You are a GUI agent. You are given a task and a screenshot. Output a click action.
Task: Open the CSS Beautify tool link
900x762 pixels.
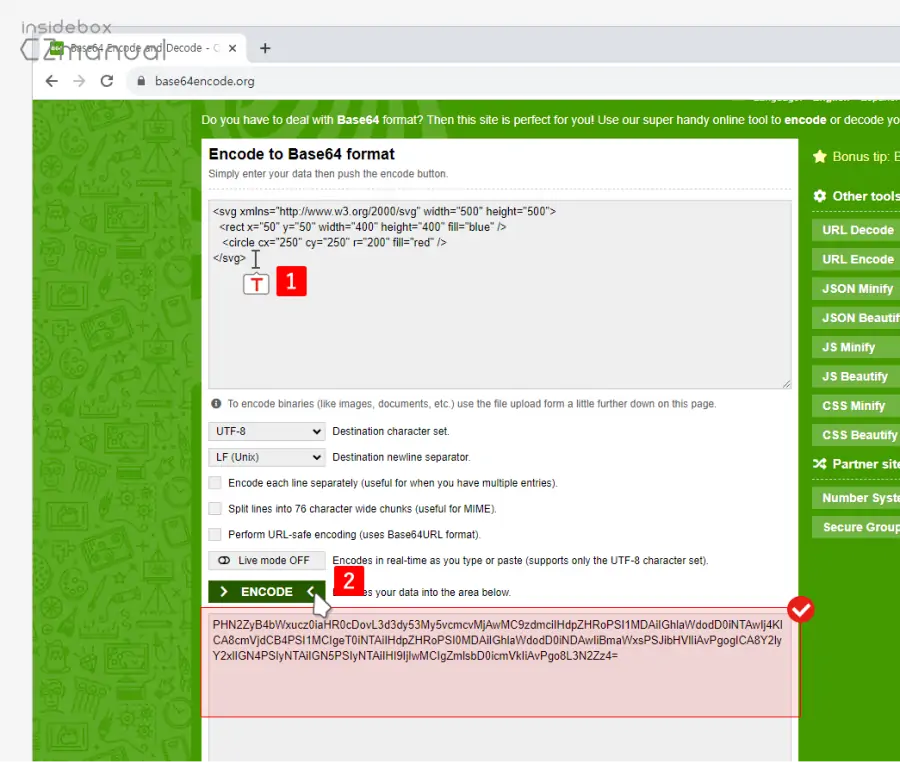858,435
